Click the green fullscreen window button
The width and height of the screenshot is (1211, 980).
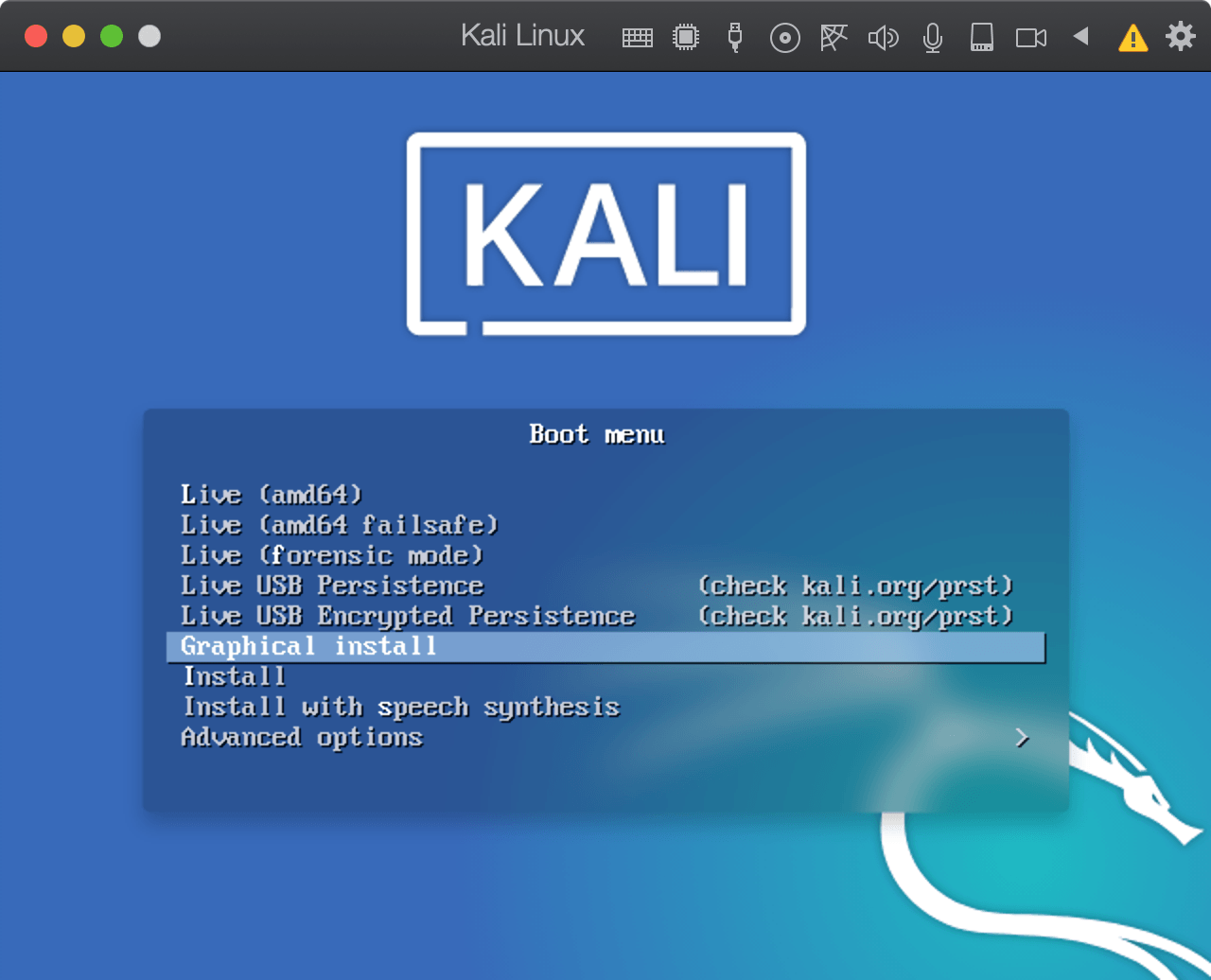[x=112, y=36]
